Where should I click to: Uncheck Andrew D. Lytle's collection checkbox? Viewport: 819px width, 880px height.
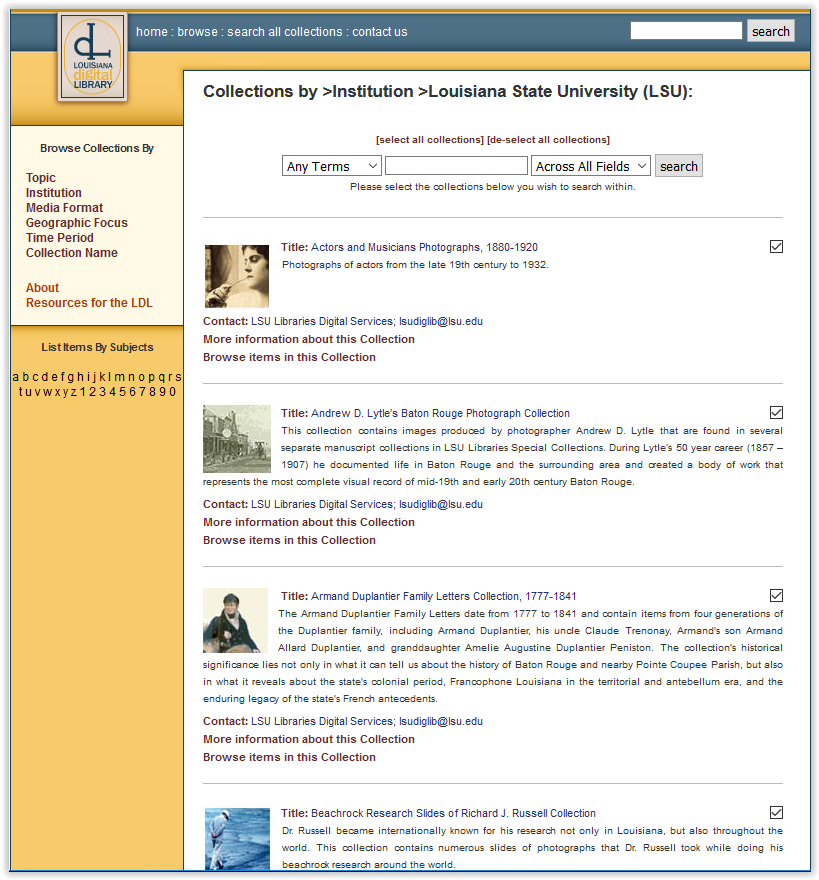(x=776, y=412)
